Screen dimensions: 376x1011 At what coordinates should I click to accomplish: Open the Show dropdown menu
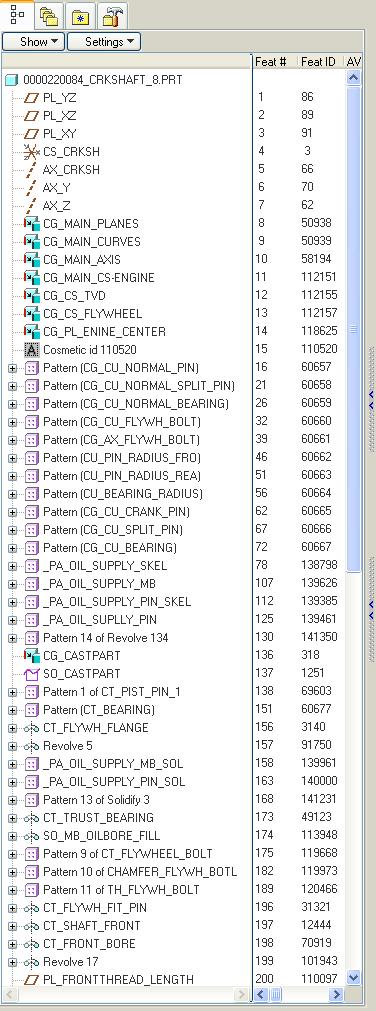coord(34,42)
